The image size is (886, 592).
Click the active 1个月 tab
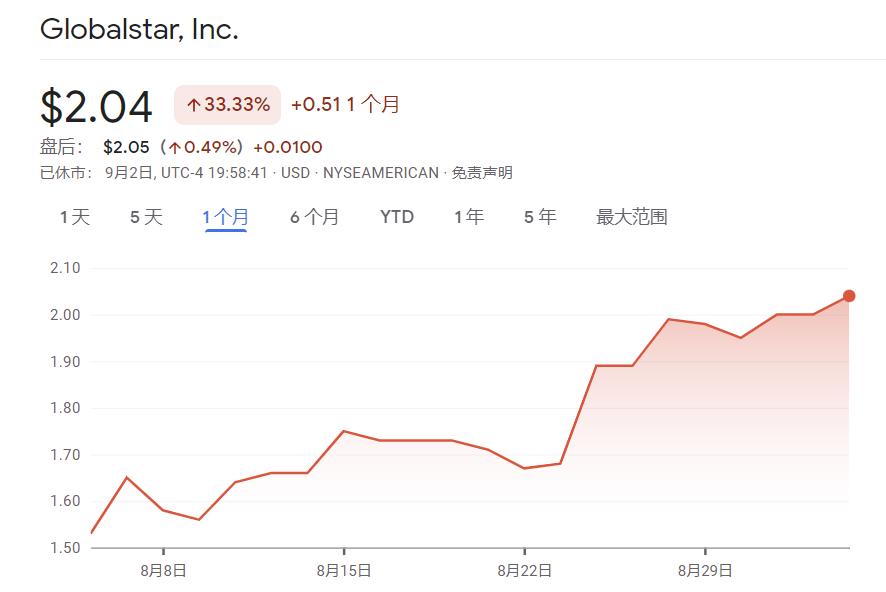(226, 217)
